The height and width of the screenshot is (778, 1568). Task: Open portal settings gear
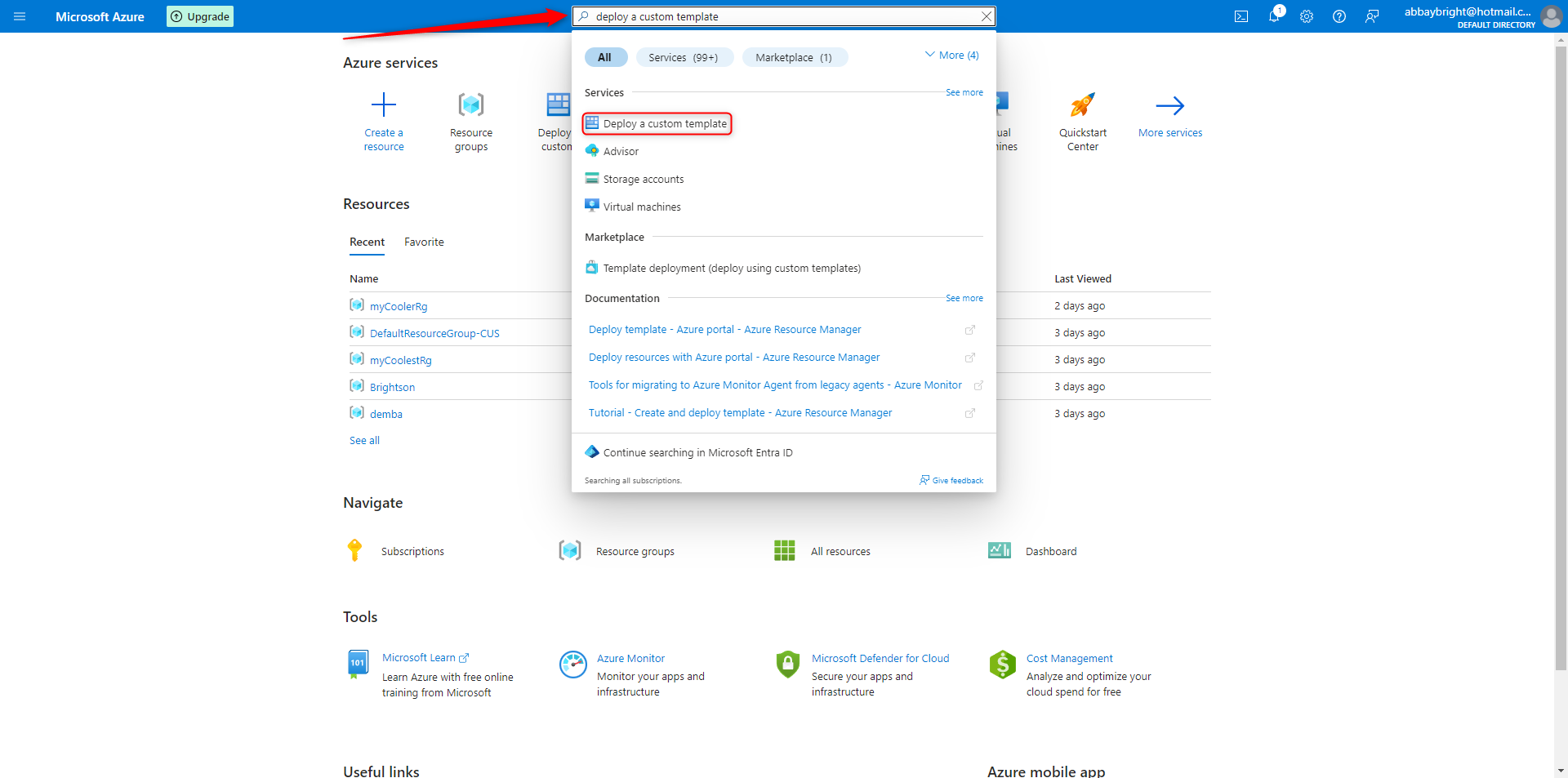point(1307,16)
